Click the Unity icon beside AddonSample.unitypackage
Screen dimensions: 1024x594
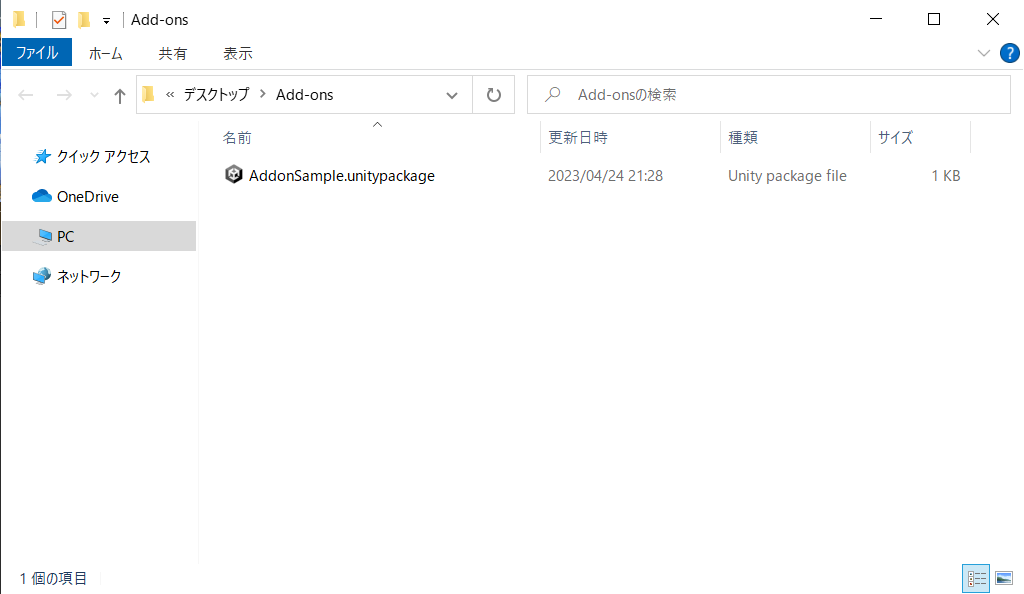(233, 175)
